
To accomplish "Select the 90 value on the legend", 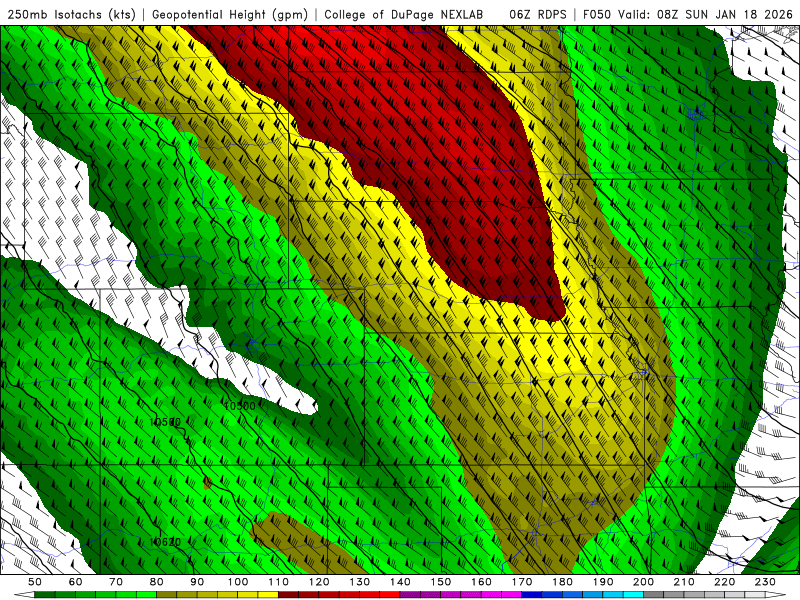I will click(197, 582).
